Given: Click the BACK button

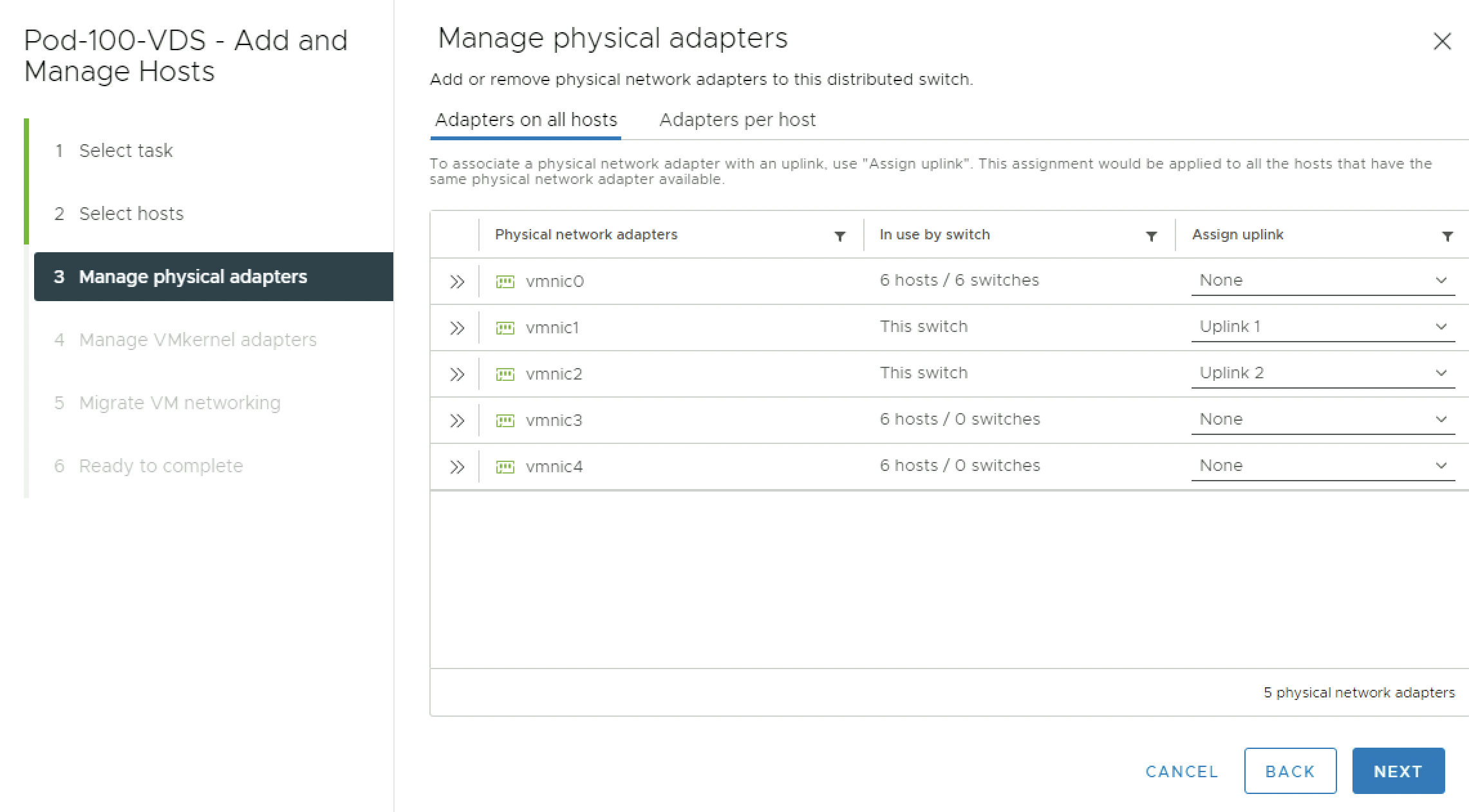Looking at the screenshot, I should 1289,771.
